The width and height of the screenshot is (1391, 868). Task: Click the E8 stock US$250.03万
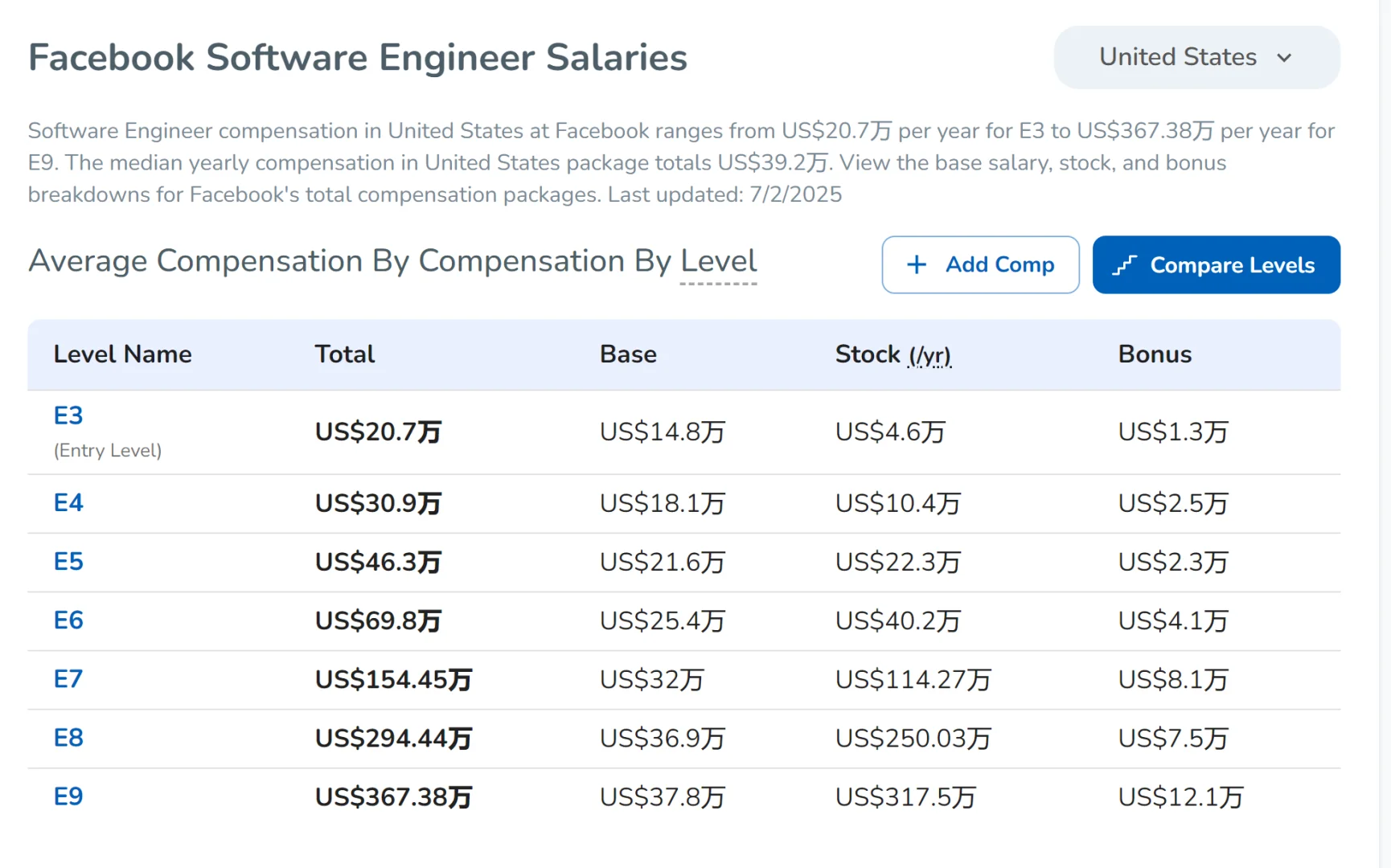(913, 739)
